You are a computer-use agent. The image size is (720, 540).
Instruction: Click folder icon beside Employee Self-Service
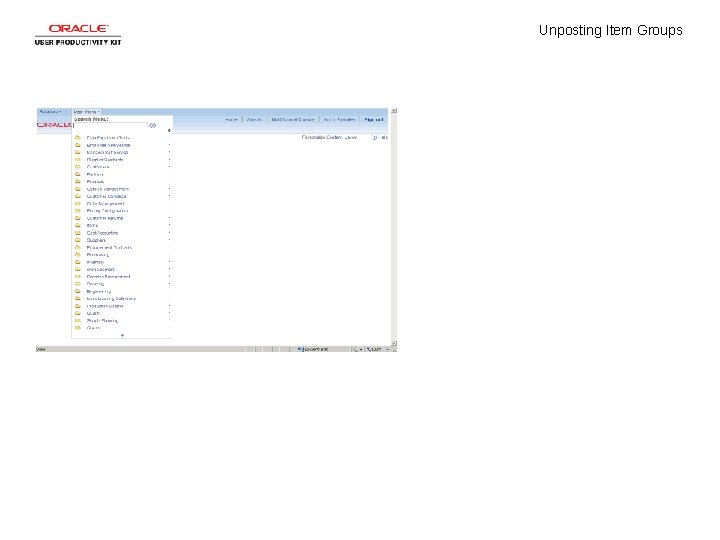point(78,145)
